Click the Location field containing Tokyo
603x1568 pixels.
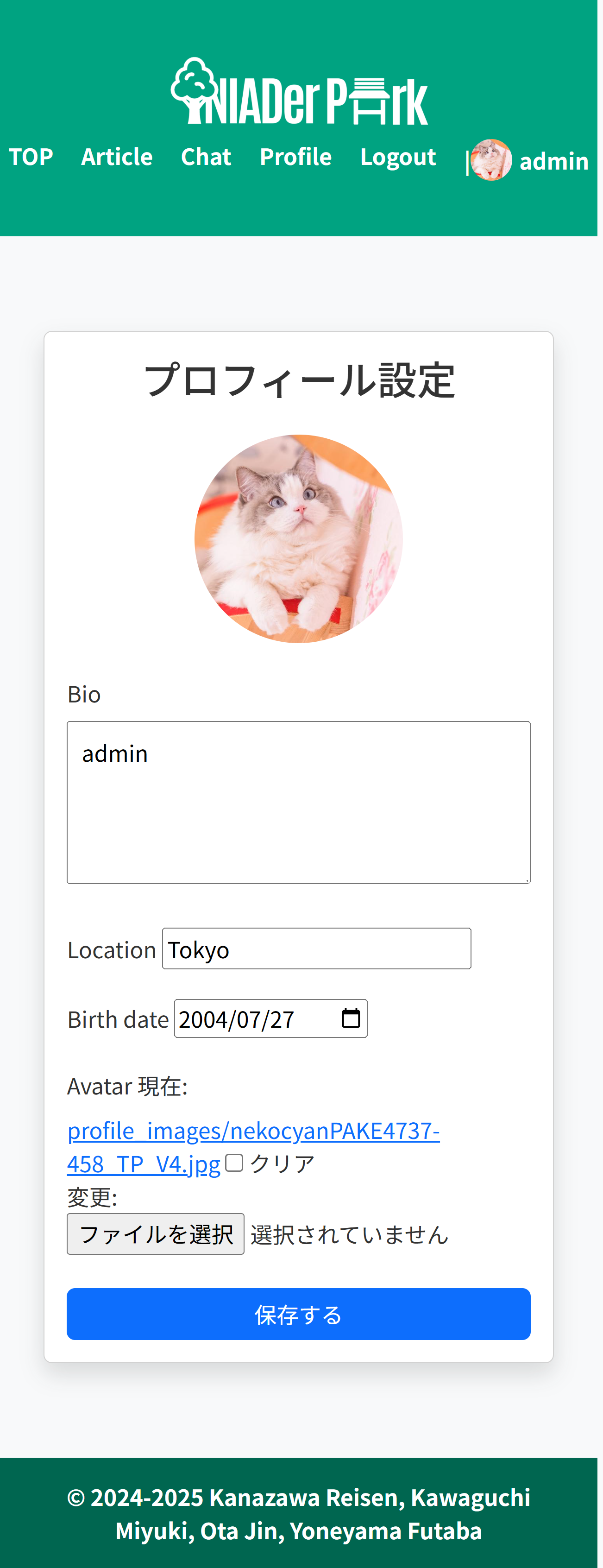click(316, 948)
